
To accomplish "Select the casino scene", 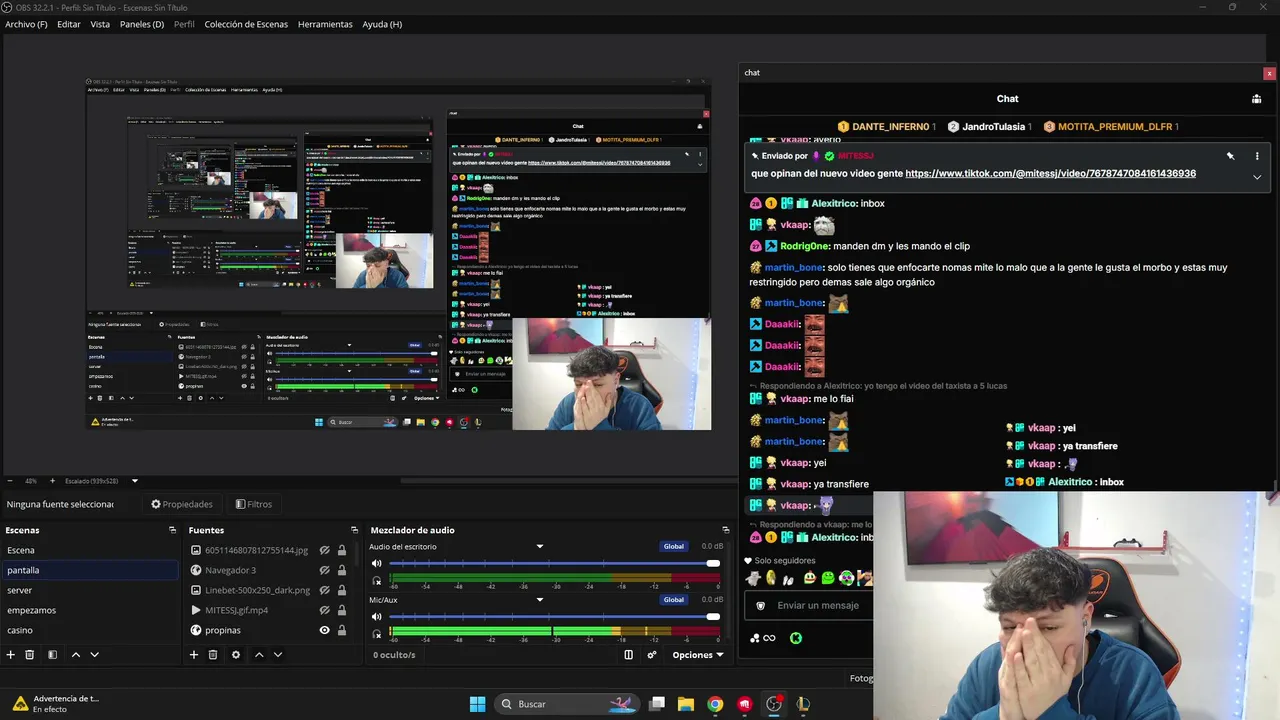I will click(90, 630).
